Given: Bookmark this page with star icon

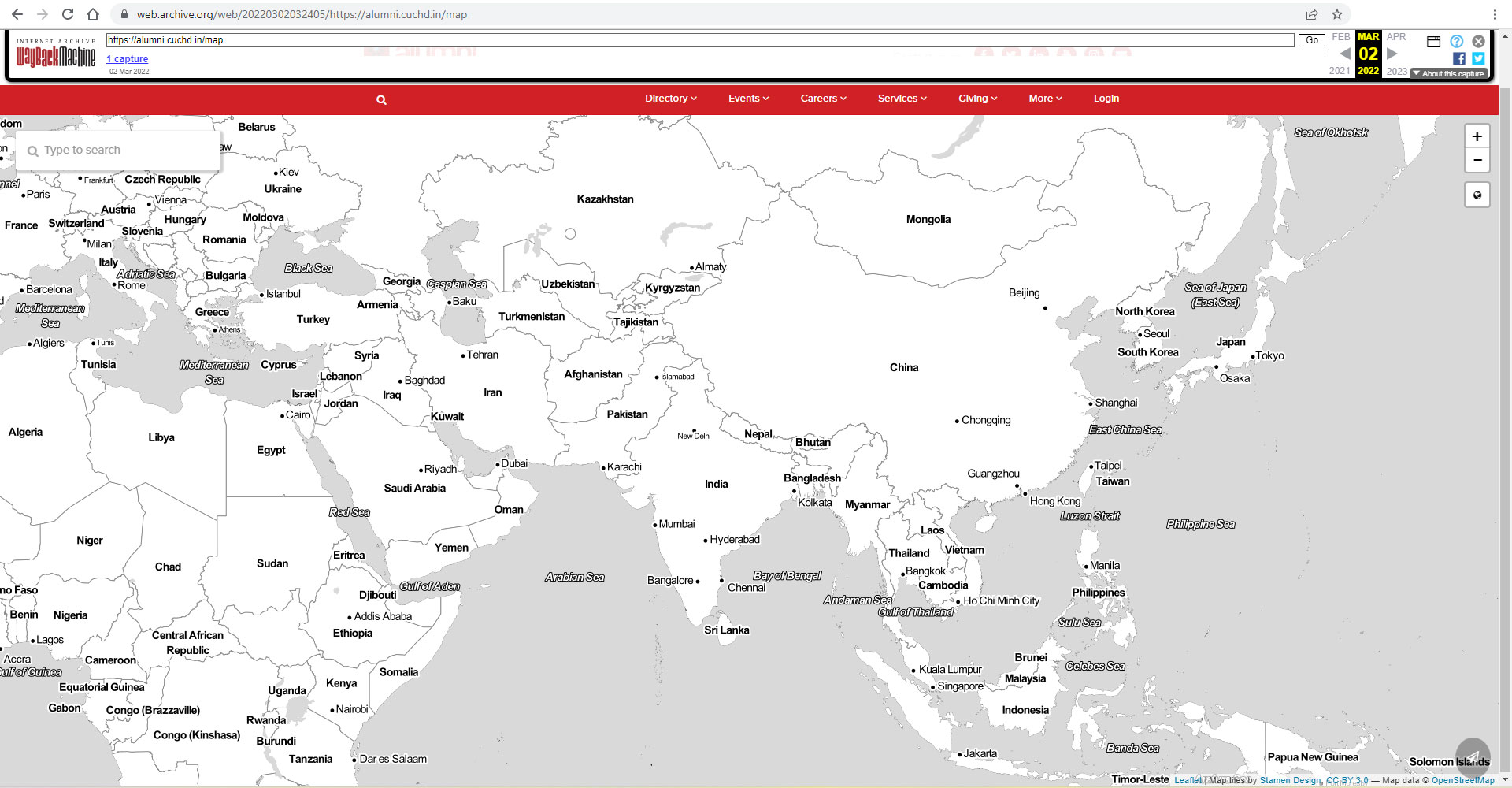Looking at the screenshot, I should [1336, 14].
